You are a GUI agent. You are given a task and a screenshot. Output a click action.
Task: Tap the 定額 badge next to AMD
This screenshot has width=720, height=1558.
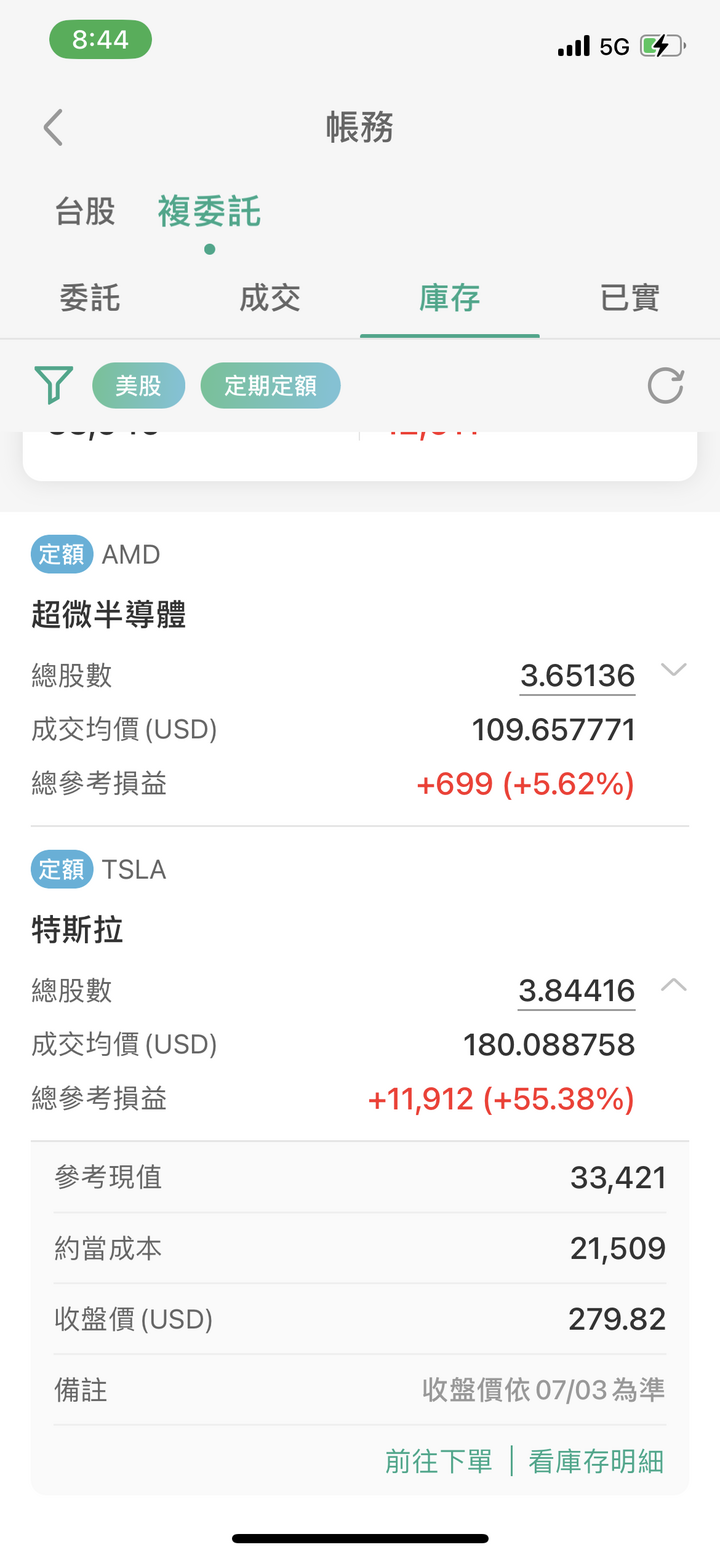pos(62,554)
